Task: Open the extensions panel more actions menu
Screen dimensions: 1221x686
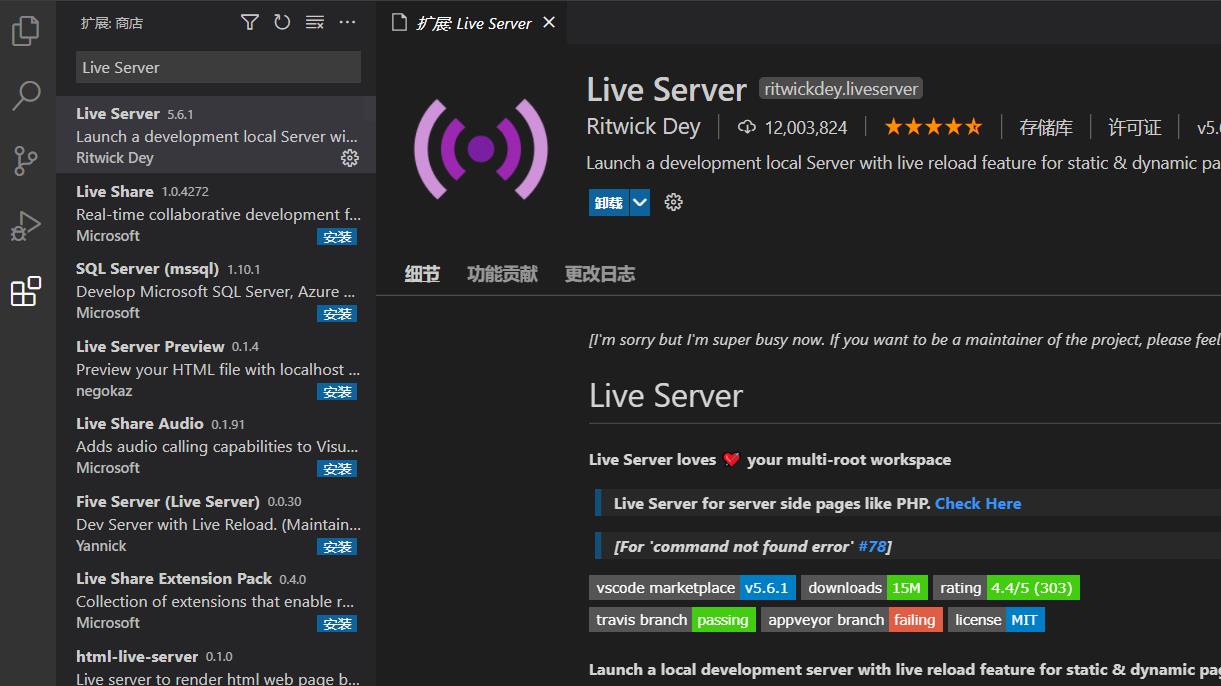Action: tap(347, 22)
